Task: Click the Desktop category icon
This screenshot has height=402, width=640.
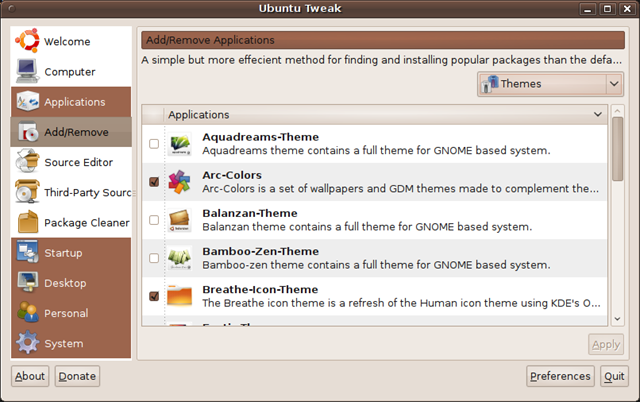Action: [27, 282]
